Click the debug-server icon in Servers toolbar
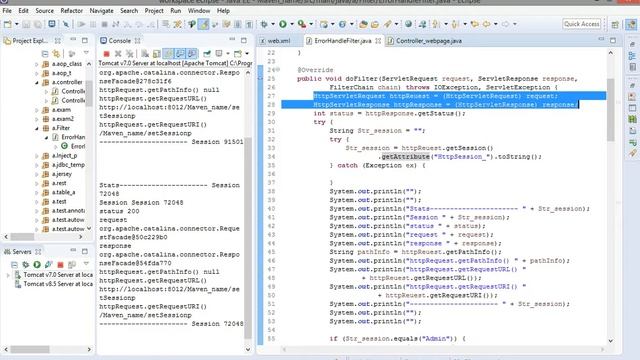This screenshot has width=640, height=360. click(25, 264)
